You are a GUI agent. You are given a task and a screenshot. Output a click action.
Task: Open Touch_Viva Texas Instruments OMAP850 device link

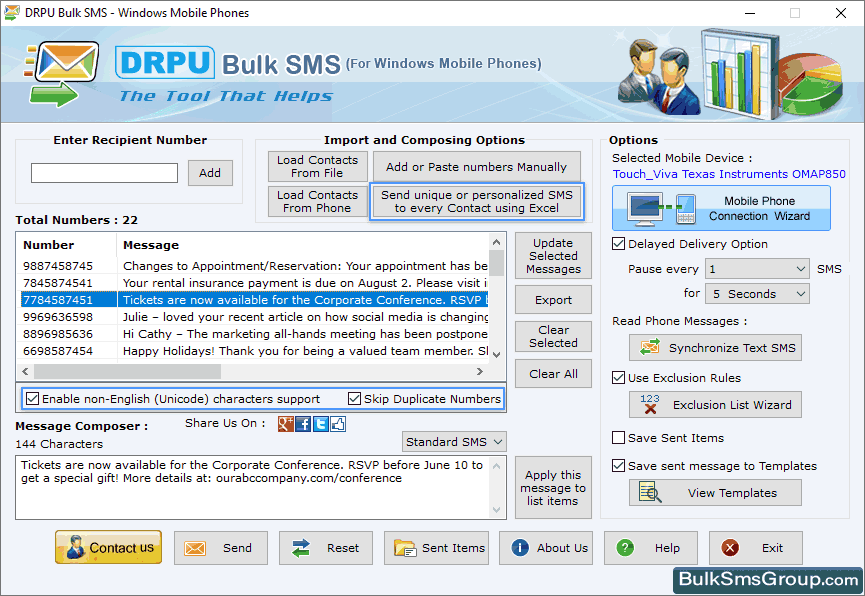tap(729, 174)
